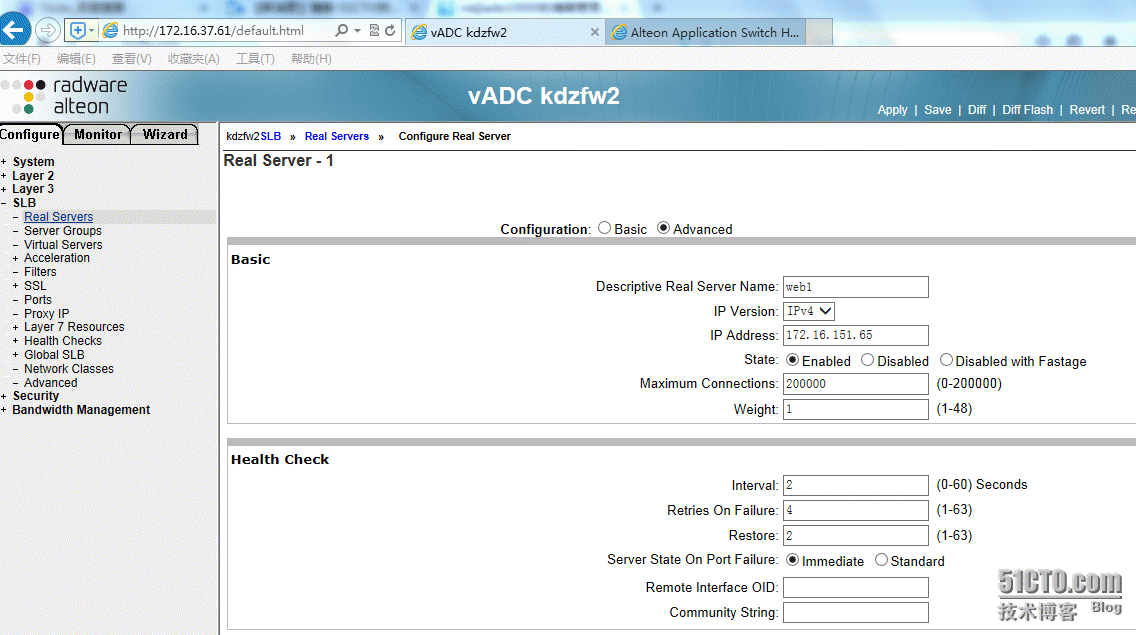The height and width of the screenshot is (635, 1136).
Task: Expand the Layer 2 tree node
Action: click(x=4, y=175)
